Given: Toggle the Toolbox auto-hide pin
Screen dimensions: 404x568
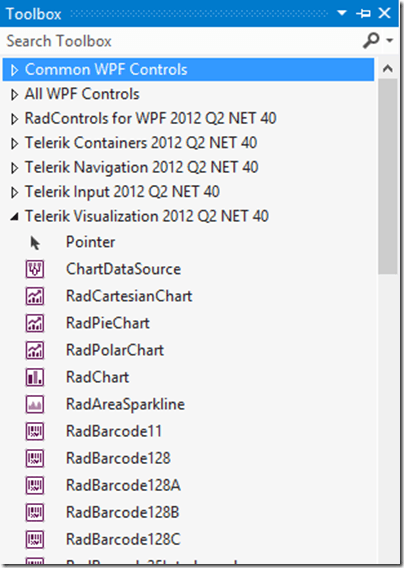Looking at the screenshot, I should (363, 14).
